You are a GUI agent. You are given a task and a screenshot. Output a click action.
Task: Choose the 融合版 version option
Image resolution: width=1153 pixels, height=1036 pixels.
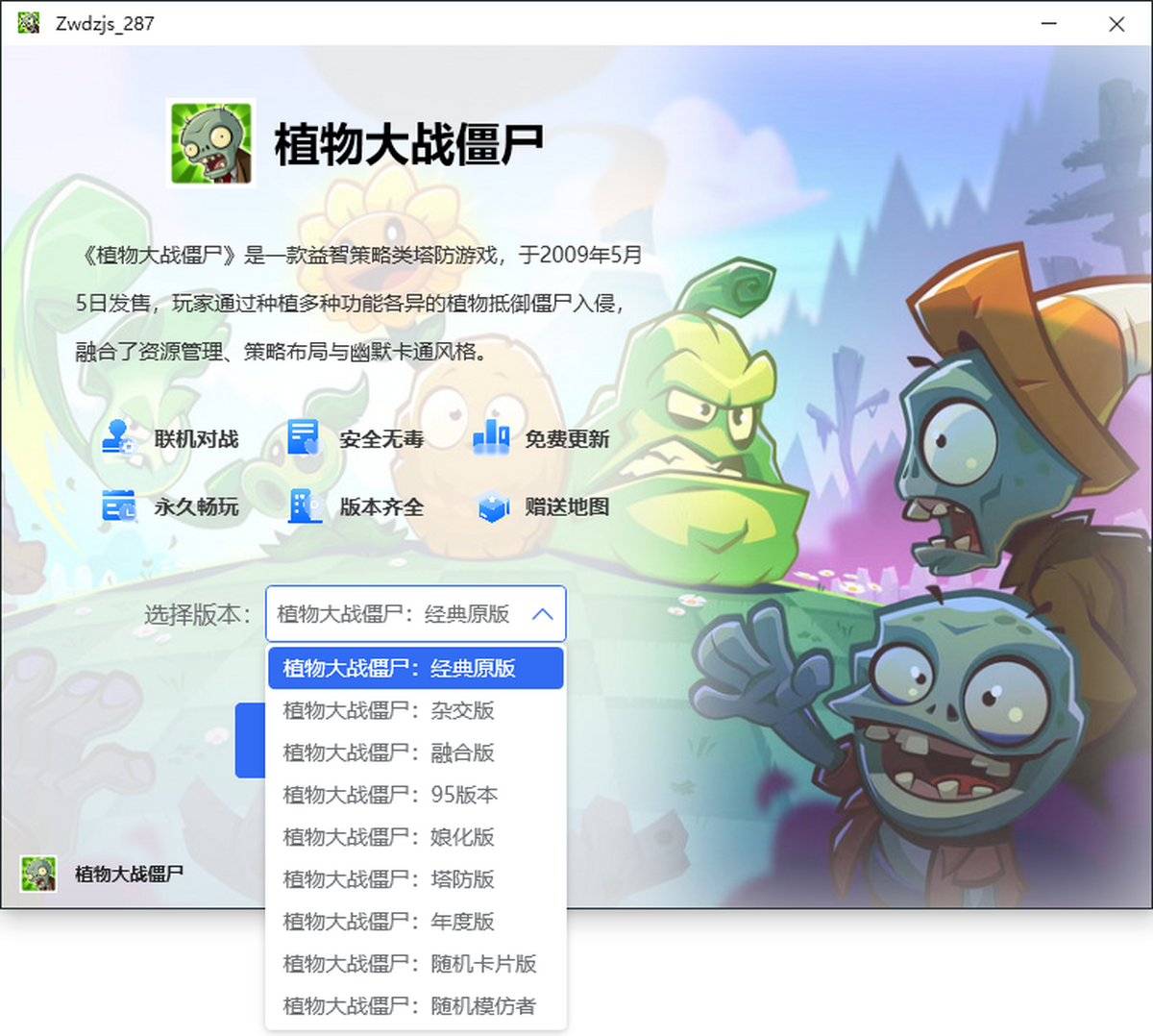[415, 752]
